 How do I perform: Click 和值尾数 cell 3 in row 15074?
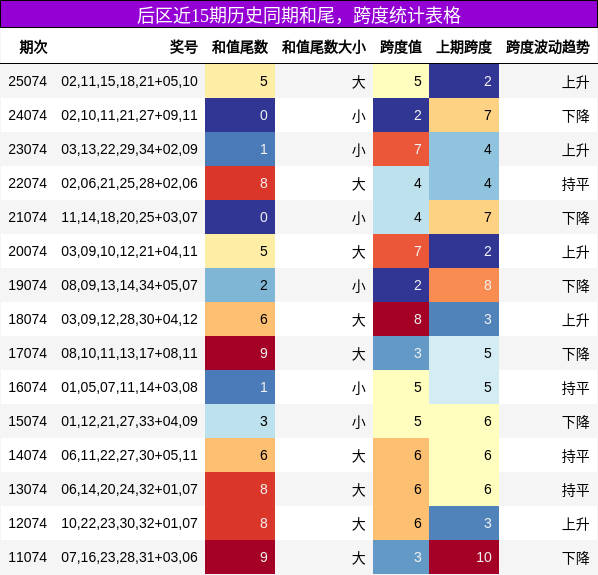[x=240, y=421]
